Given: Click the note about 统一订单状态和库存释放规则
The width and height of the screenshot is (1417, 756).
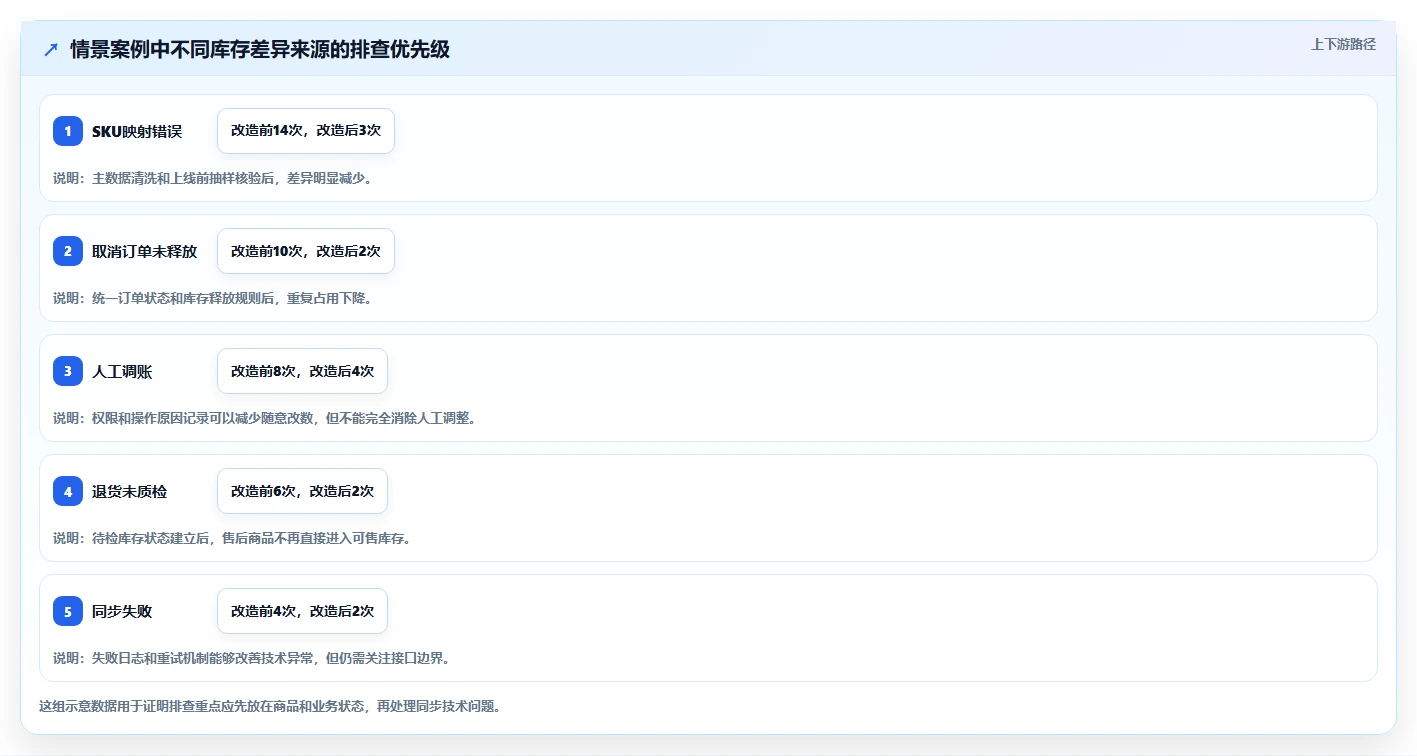Looking at the screenshot, I should coord(213,298).
